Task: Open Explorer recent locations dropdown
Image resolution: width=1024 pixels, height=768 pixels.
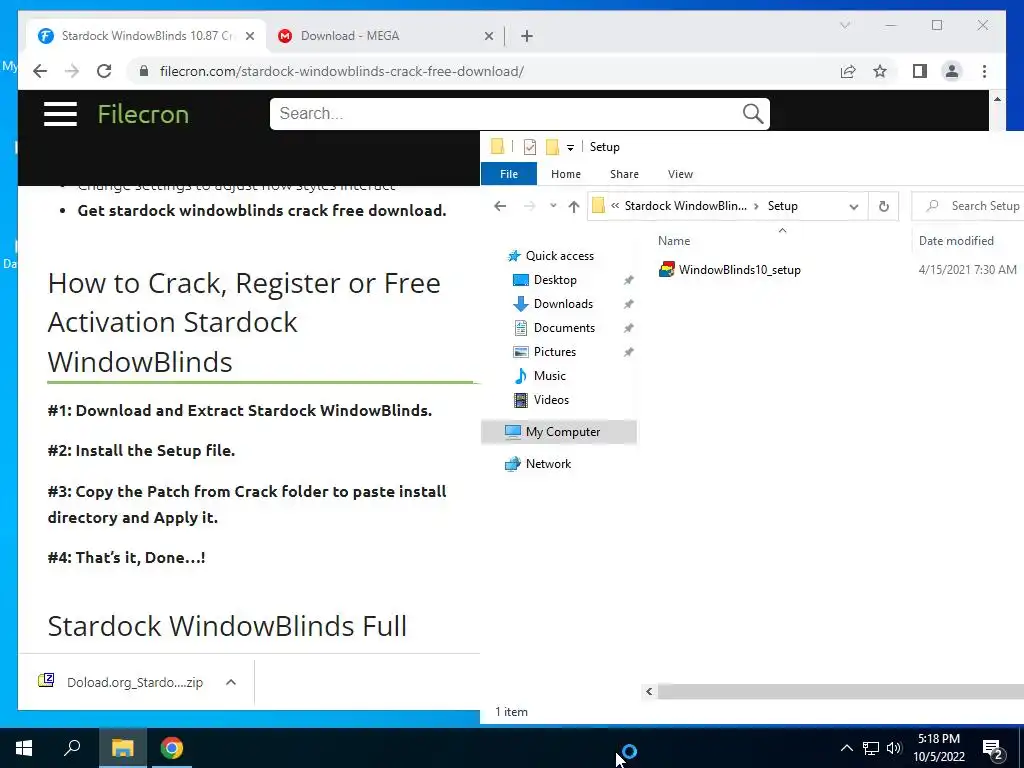Action: pyautogui.click(x=553, y=206)
